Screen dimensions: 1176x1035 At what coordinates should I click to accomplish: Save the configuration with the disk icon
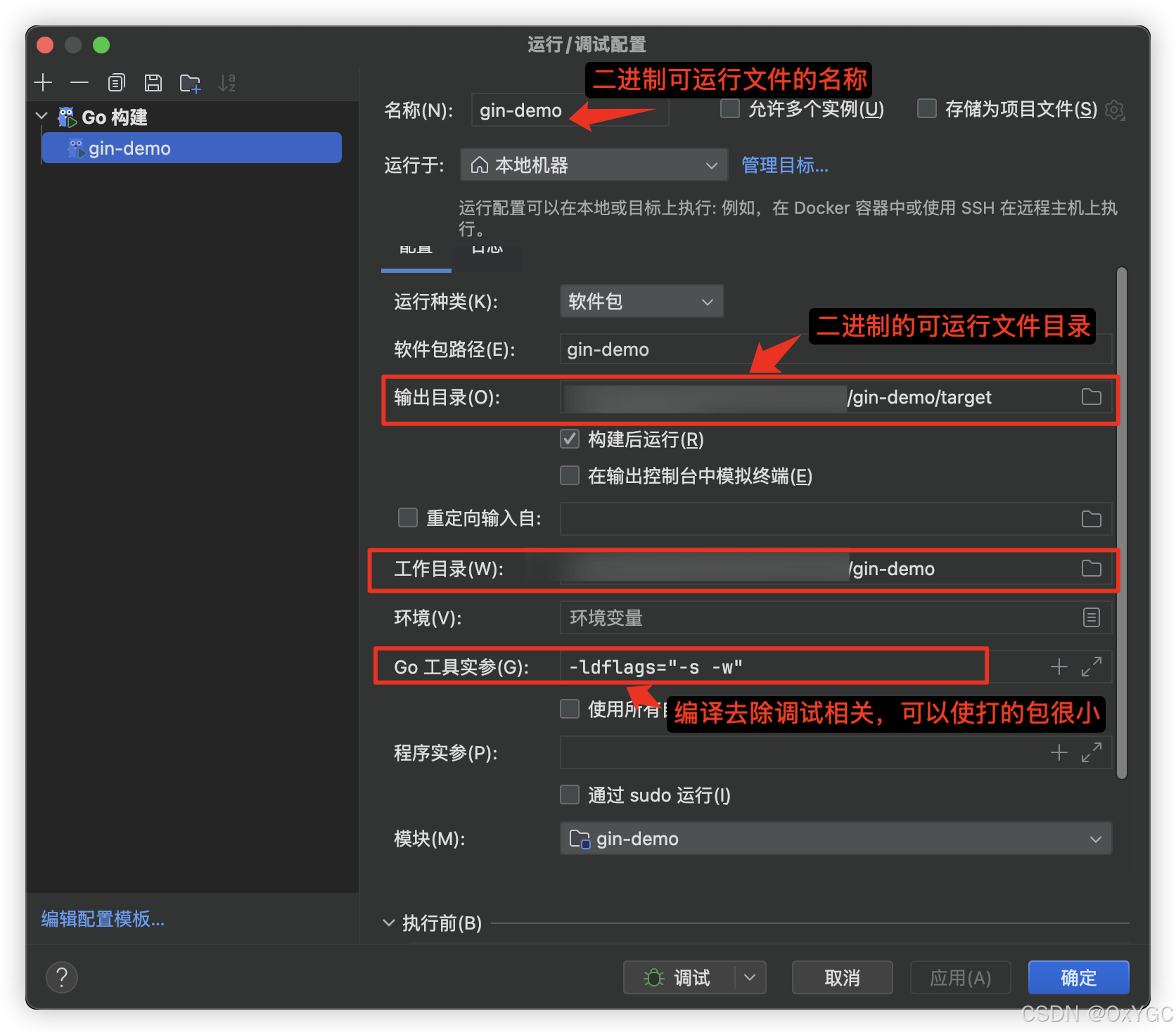[153, 83]
